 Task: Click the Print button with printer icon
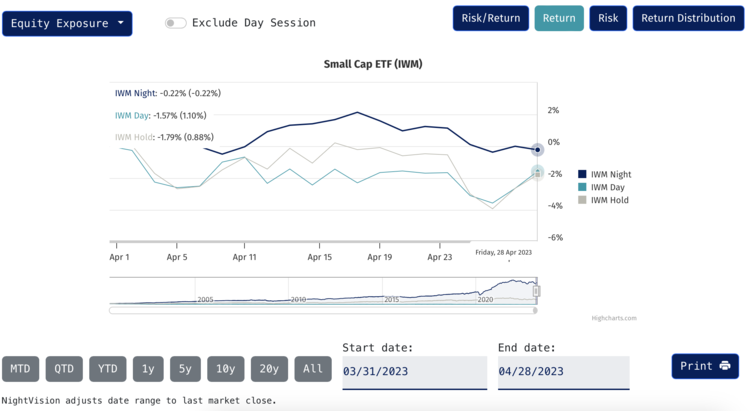click(x=705, y=366)
